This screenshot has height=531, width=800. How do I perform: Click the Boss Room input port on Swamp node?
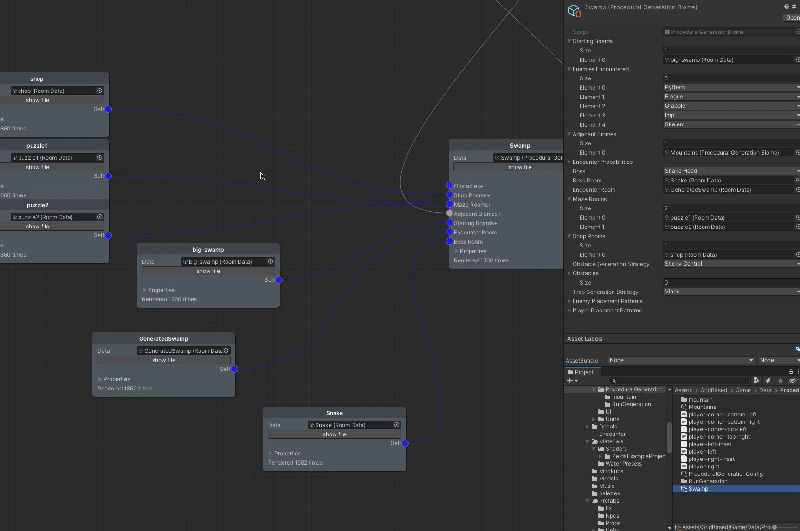pyautogui.click(x=450, y=241)
